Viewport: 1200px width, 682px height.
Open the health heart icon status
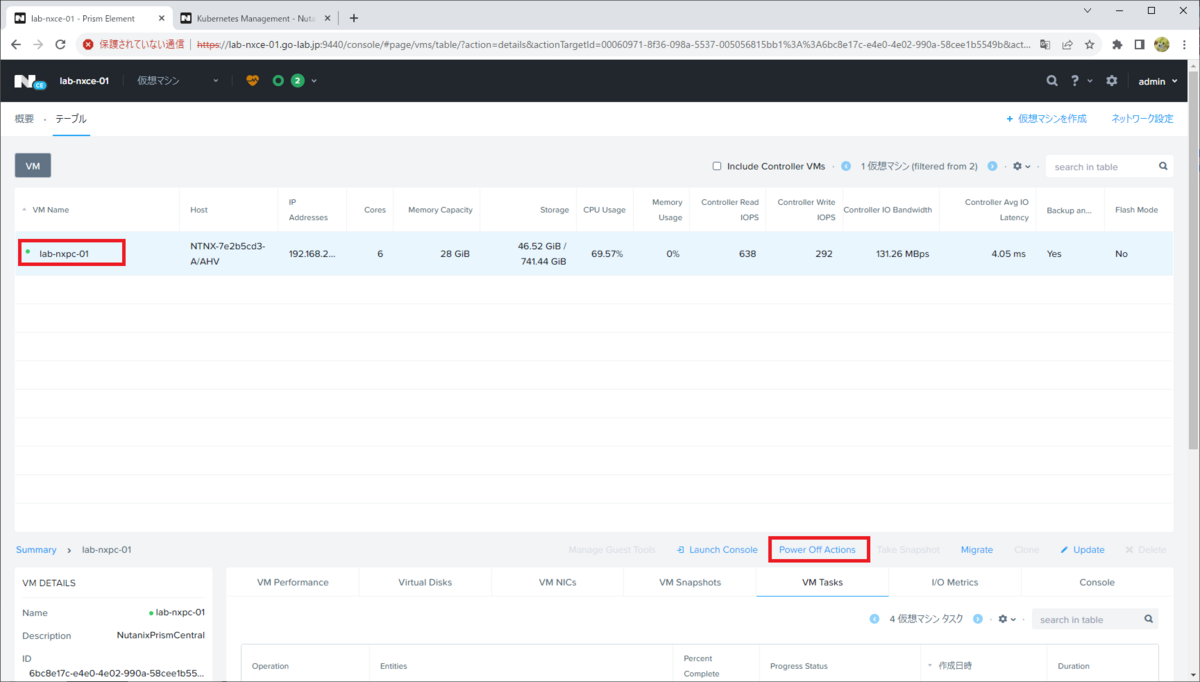252,80
